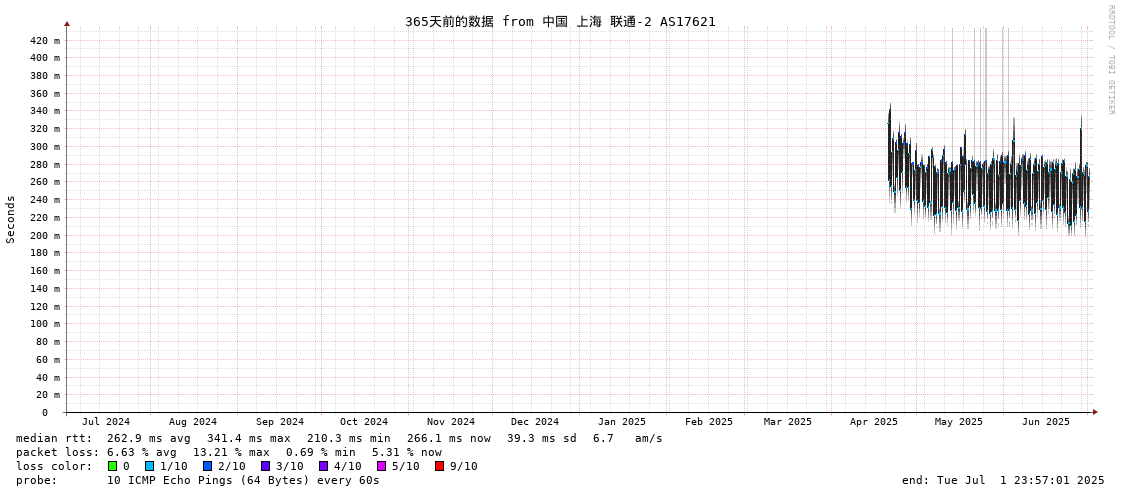The height and width of the screenshot is (494, 1121).
Task: Click the 'Sep 2024' x-axis label
Action: pos(280,422)
